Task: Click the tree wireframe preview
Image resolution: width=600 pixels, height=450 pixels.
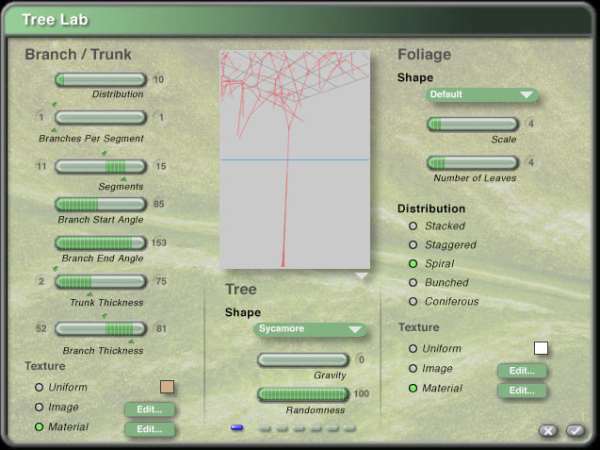Action: pyautogui.click(x=295, y=160)
